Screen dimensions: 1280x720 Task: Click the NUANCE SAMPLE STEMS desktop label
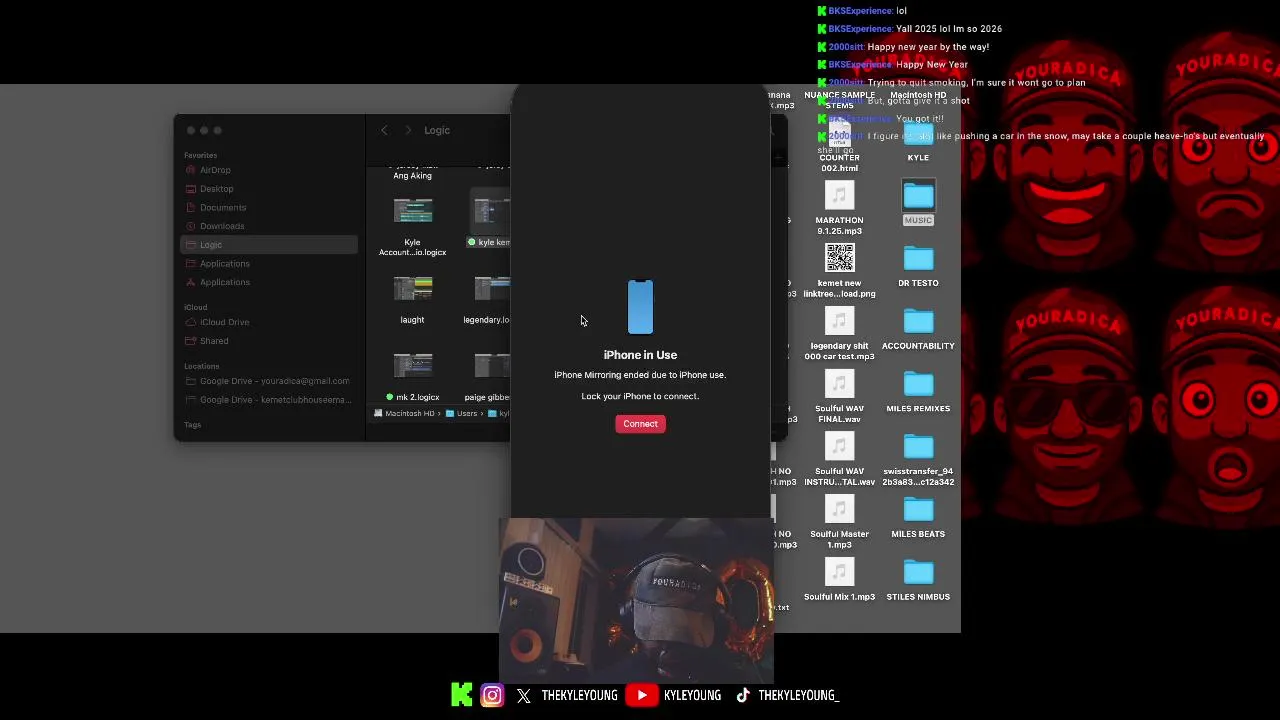tap(840, 100)
